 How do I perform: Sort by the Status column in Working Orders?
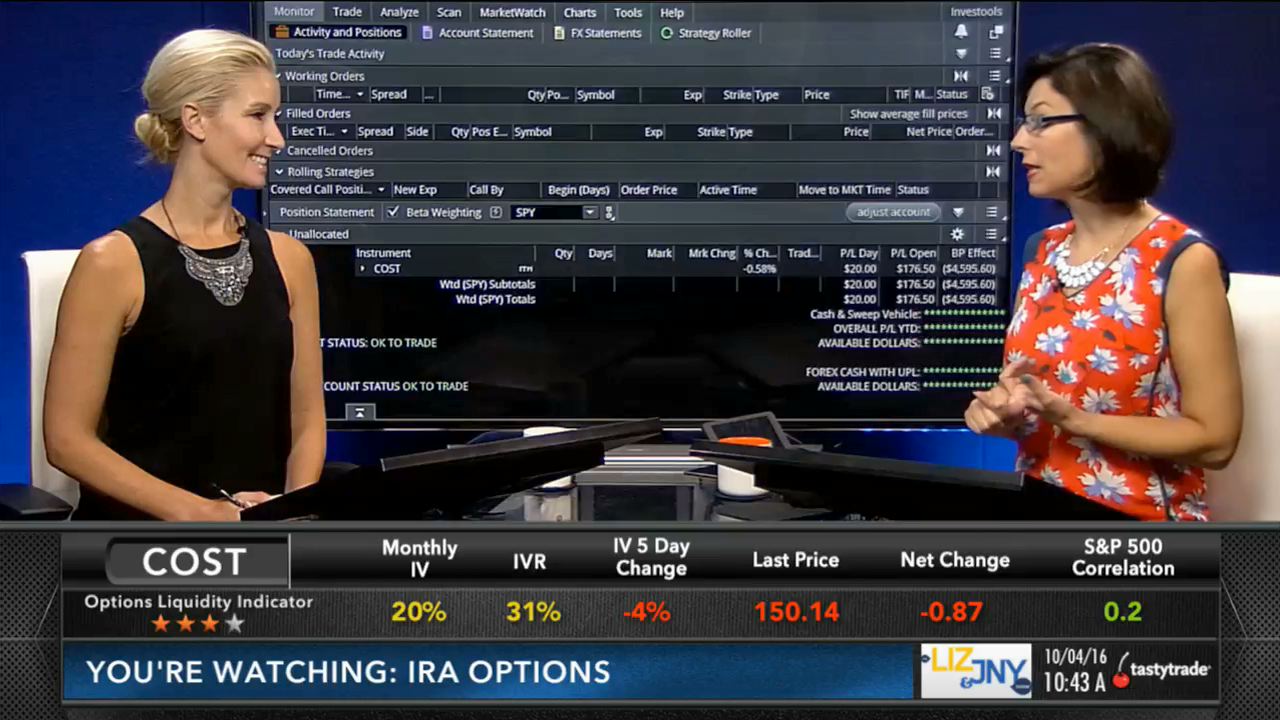(x=952, y=94)
